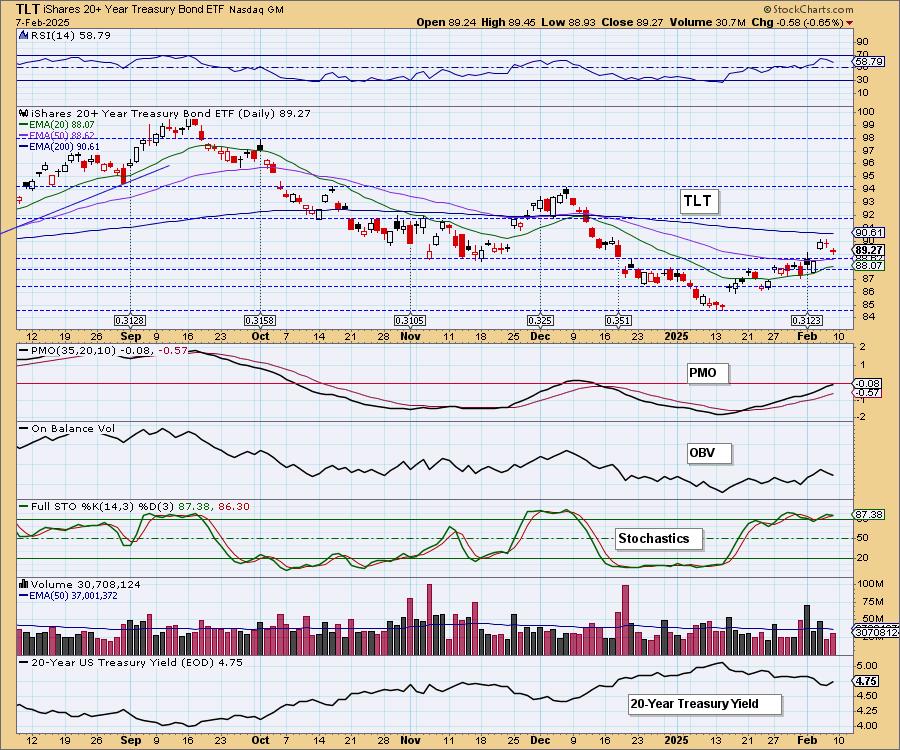
Task: Click the 87.38 stochastic value tag
Action: [x=869, y=515]
